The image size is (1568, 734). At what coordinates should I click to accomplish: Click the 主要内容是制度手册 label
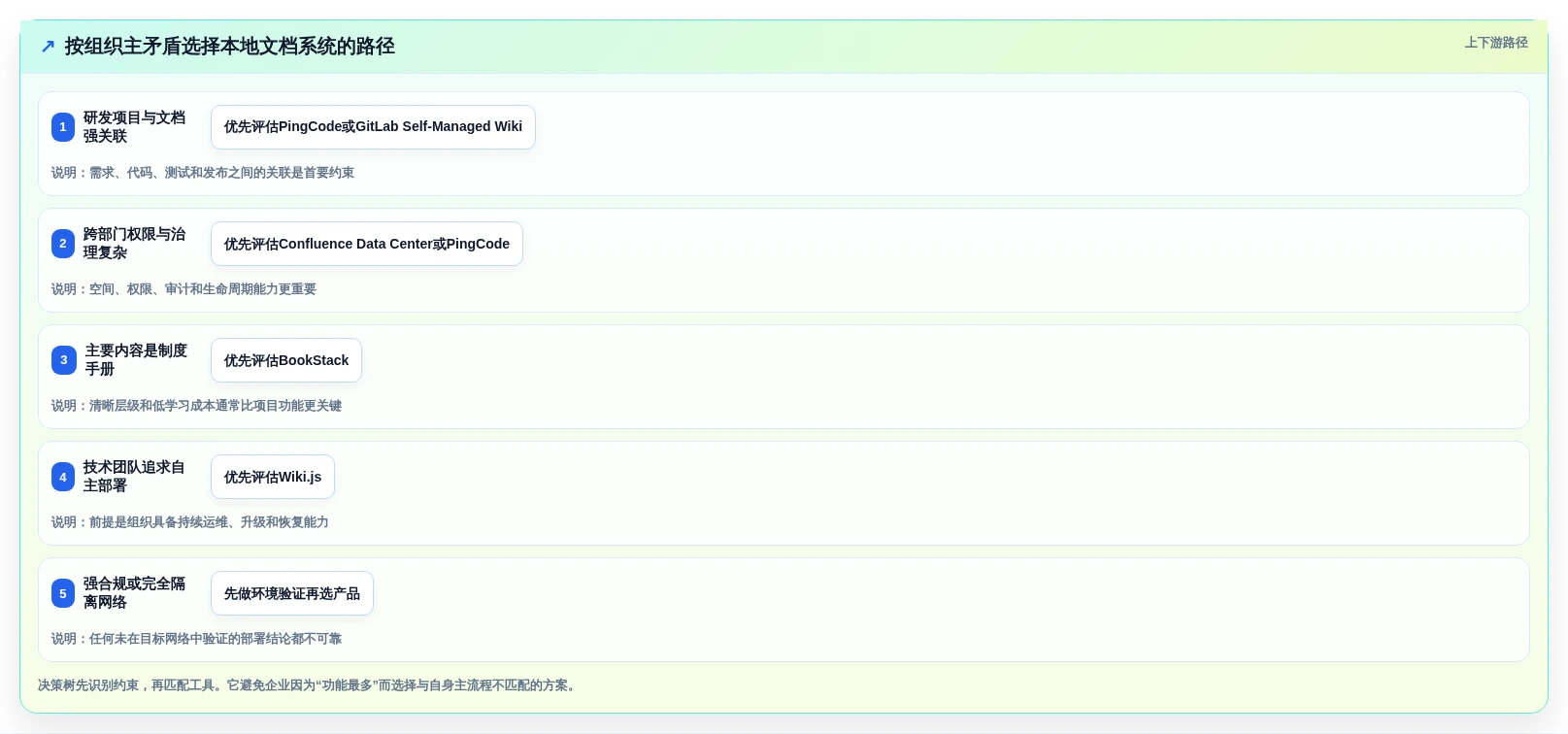tap(136, 360)
